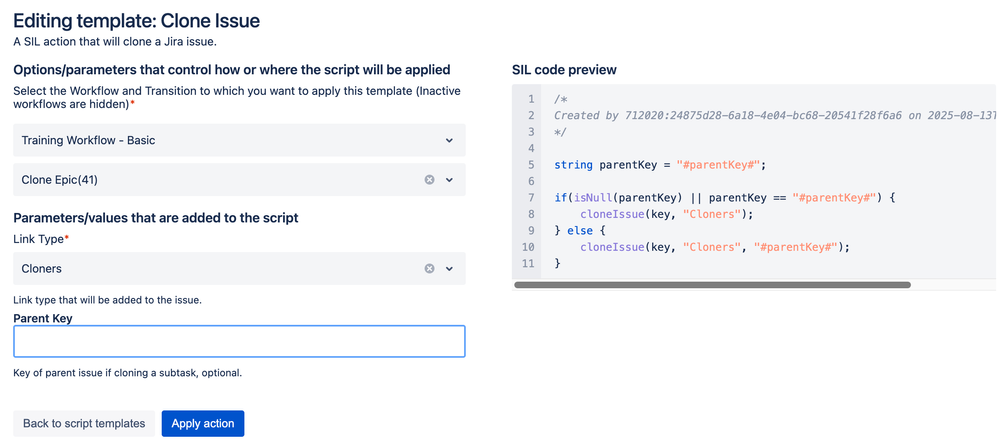Viewport: 999px width, 444px height.
Task: Expand the Clone Epic(41) transition dropdown chevron
Action: (449, 180)
